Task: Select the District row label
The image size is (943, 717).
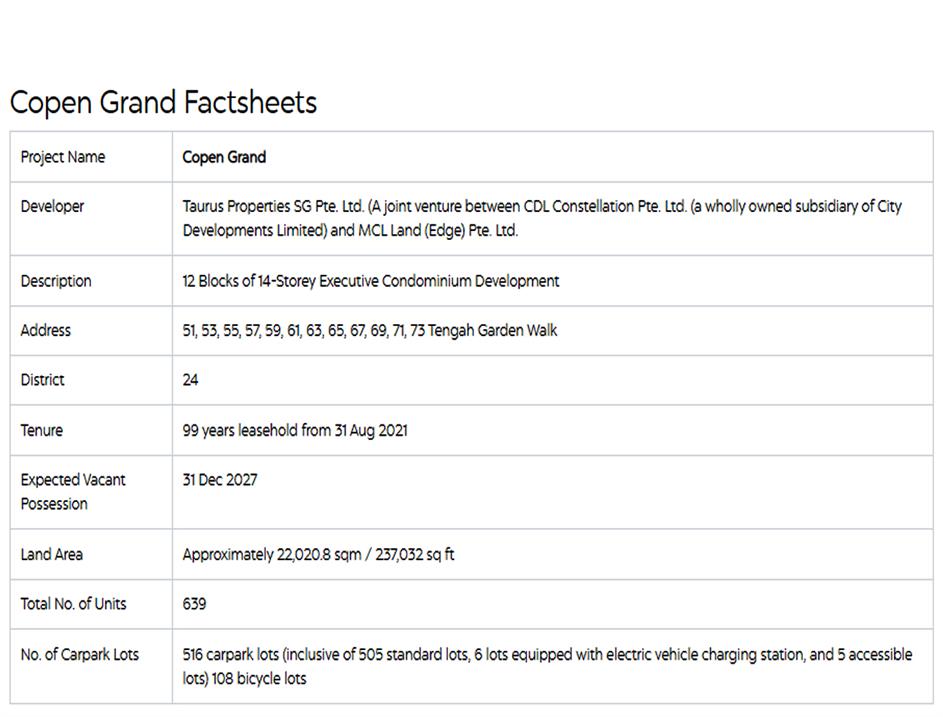Action: [x=43, y=380]
